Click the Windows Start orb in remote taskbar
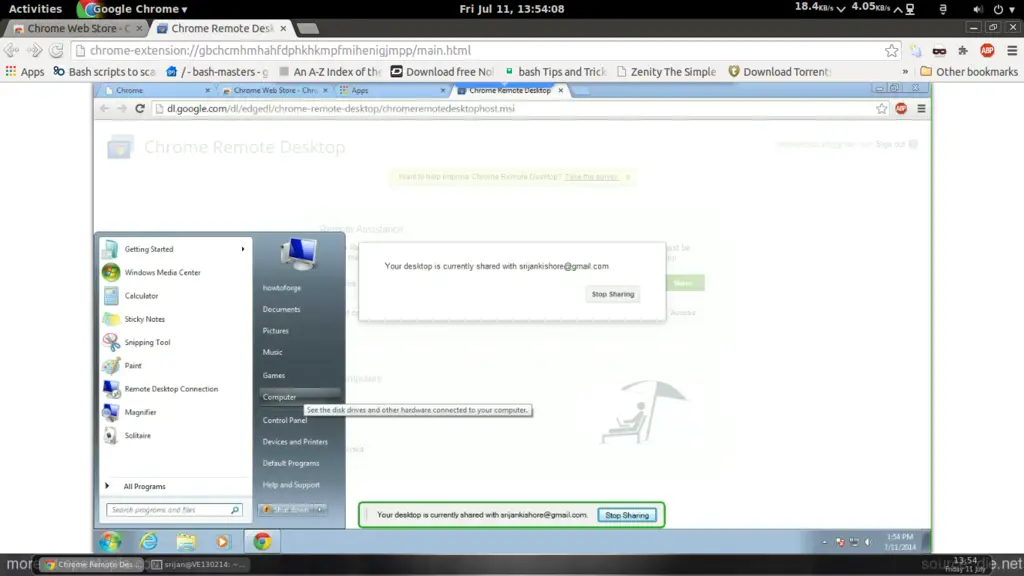 [x=110, y=541]
